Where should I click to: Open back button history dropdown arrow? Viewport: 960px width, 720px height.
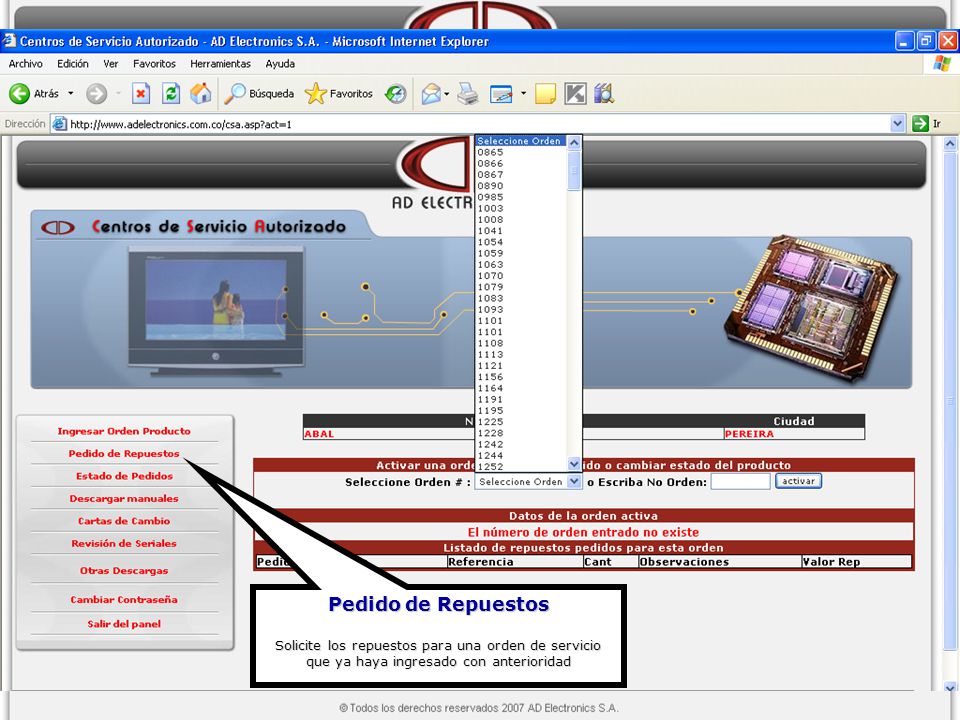[x=70, y=94]
